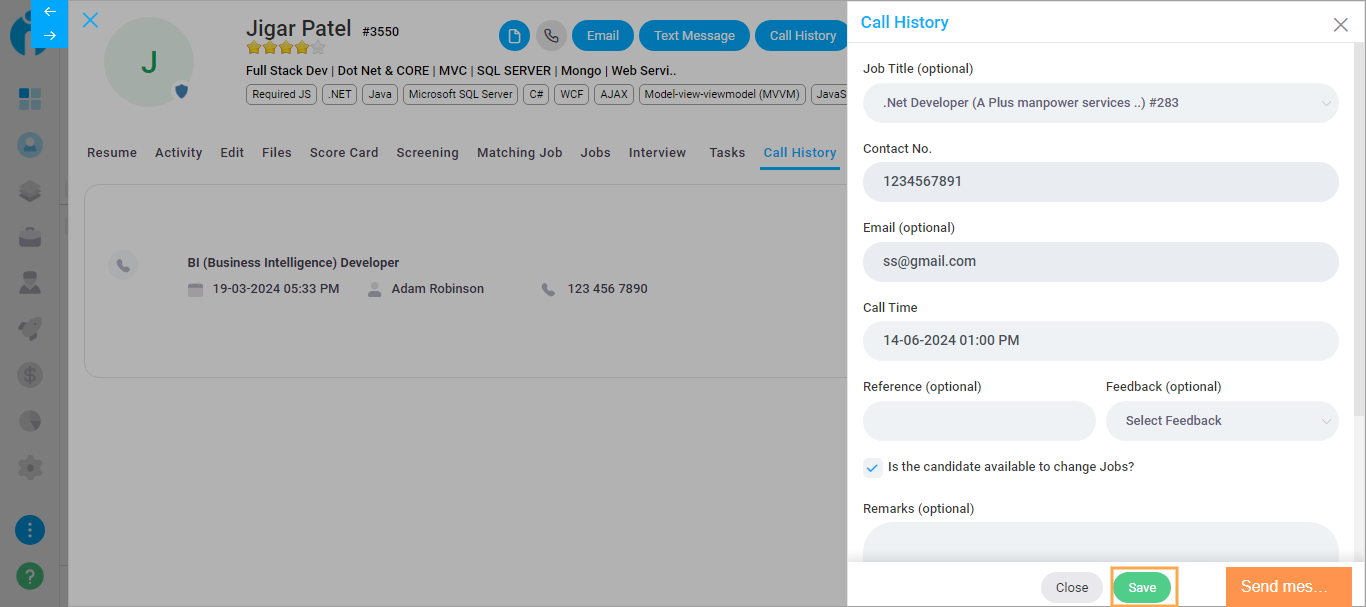
Task: Open the three-dot more options sidebar icon
Action: pos(30,530)
